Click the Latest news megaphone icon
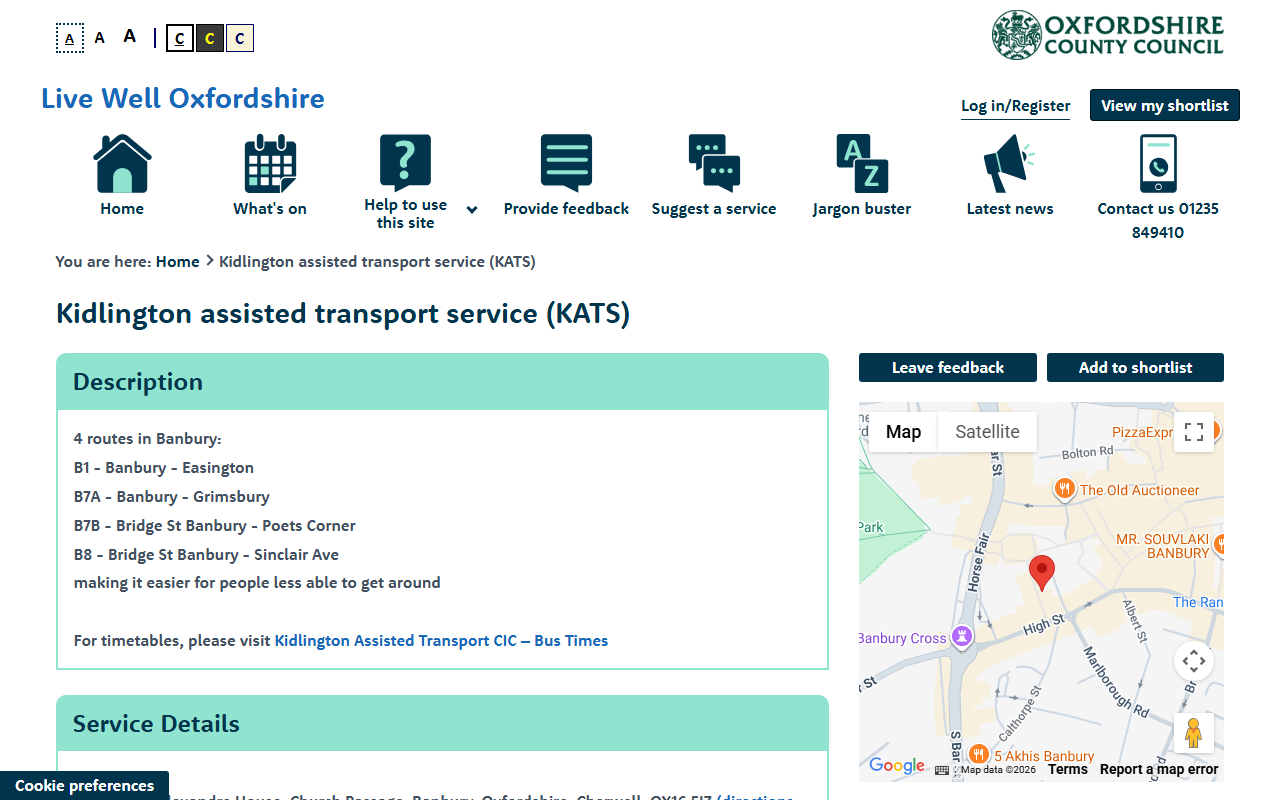1280x800 pixels. point(1009,163)
